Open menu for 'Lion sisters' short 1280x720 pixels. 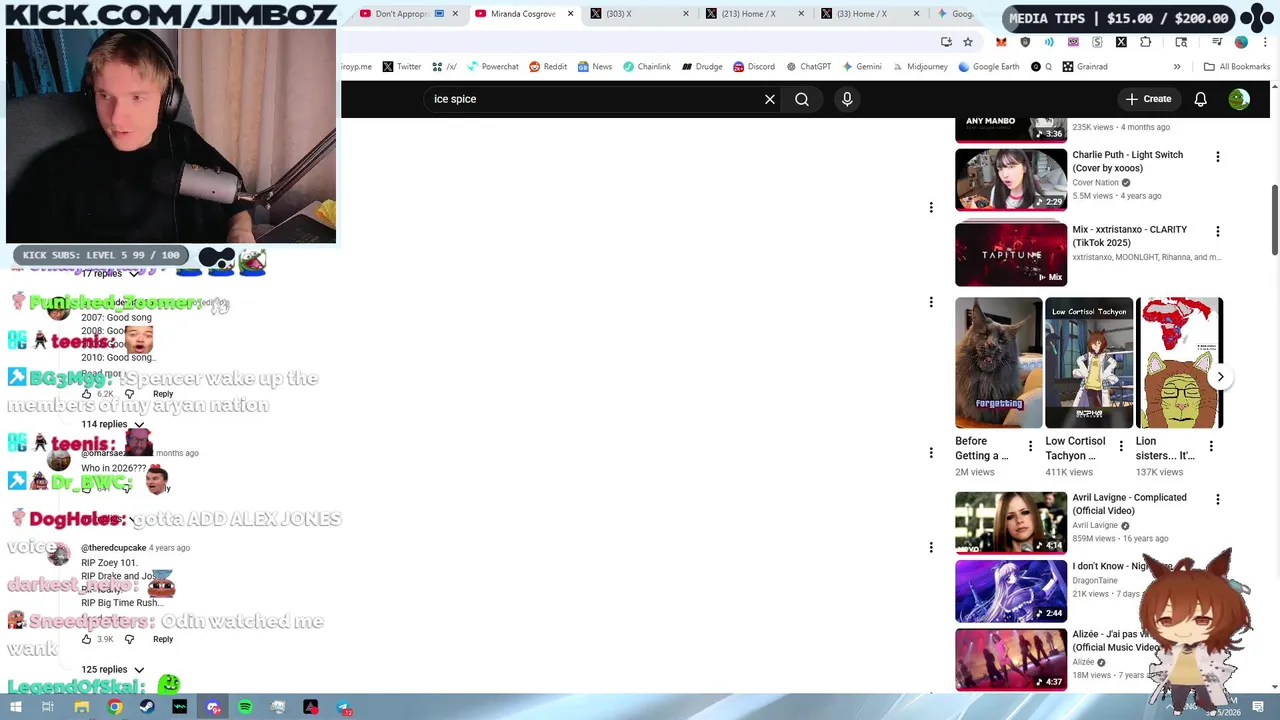(x=1211, y=446)
